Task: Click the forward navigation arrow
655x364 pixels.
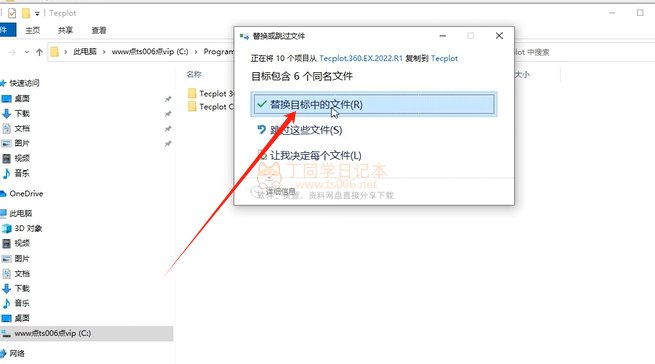Action: (12, 52)
